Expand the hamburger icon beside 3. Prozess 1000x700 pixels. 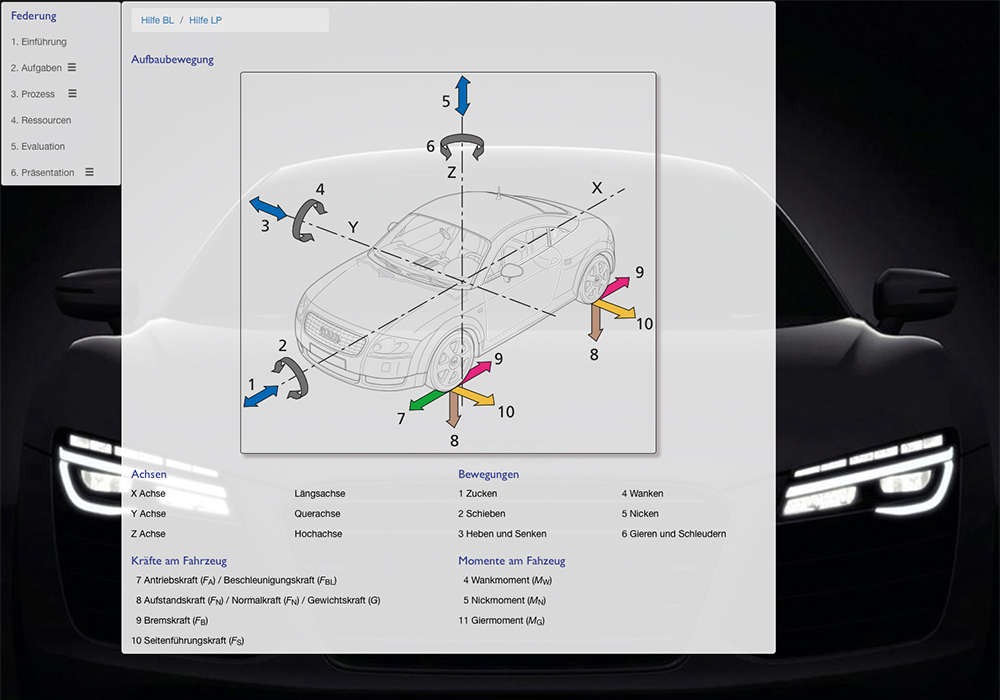(72, 94)
